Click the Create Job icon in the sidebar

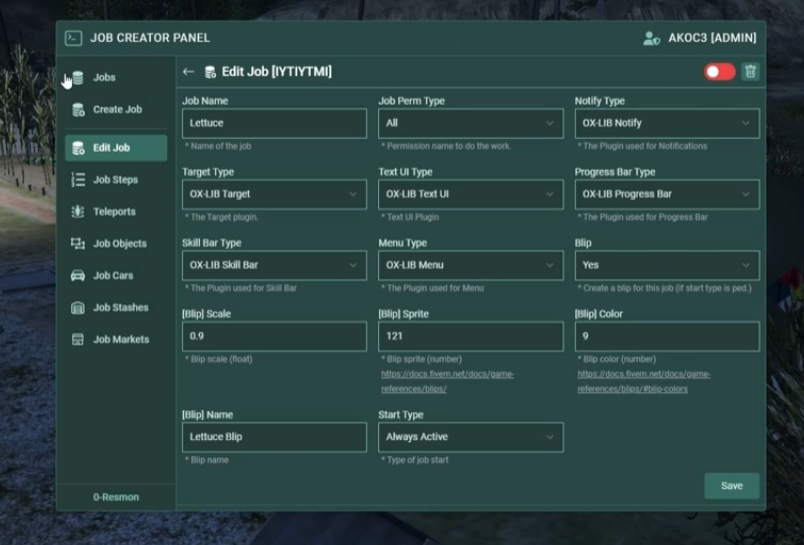click(78, 109)
